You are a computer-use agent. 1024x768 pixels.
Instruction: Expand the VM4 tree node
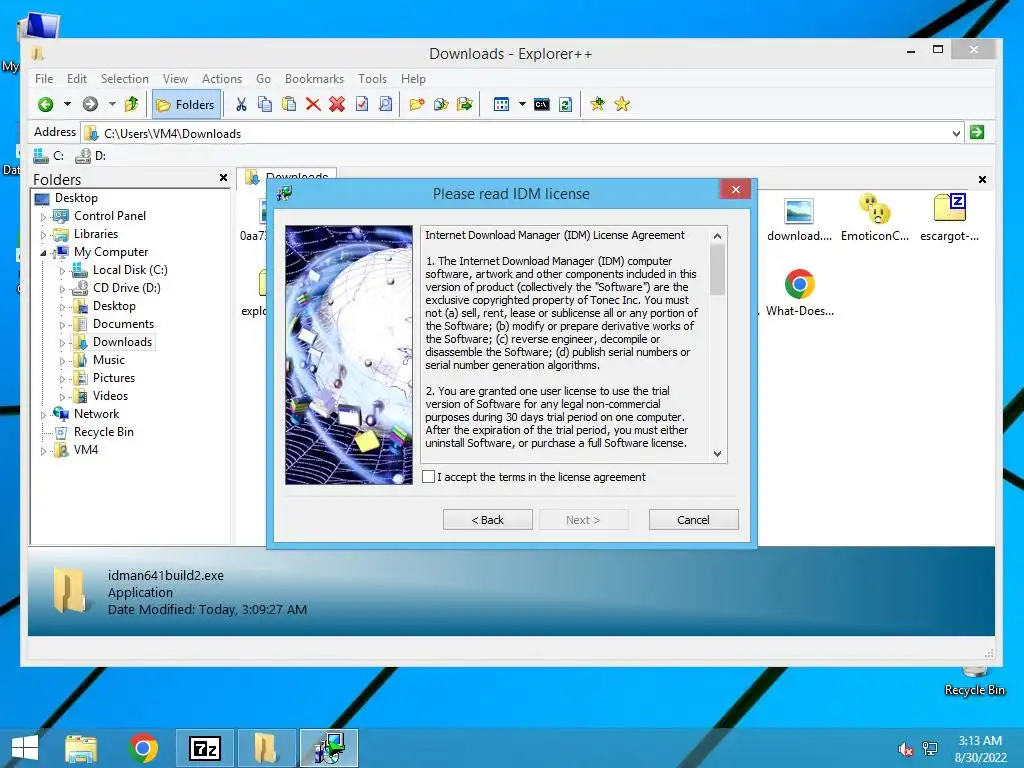(x=44, y=451)
